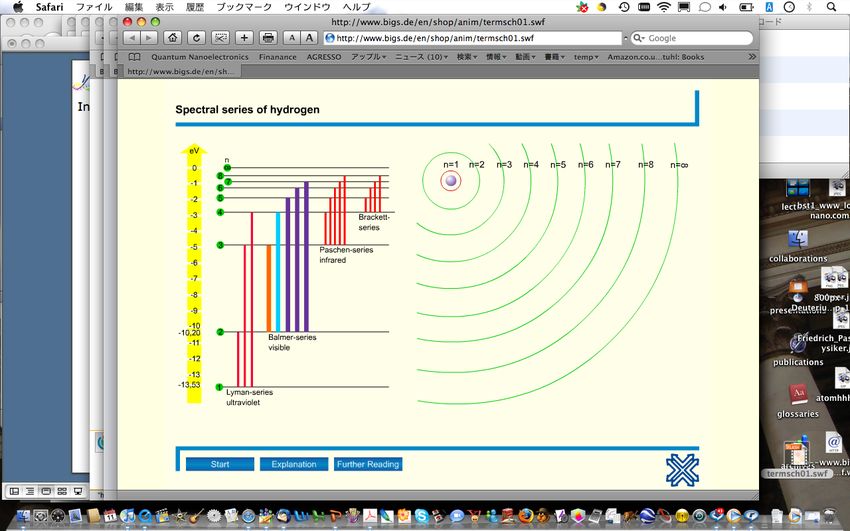Open the Finanance bookmark
The height and width of the screenshot is (531, 850).
[x=278, y=57]
